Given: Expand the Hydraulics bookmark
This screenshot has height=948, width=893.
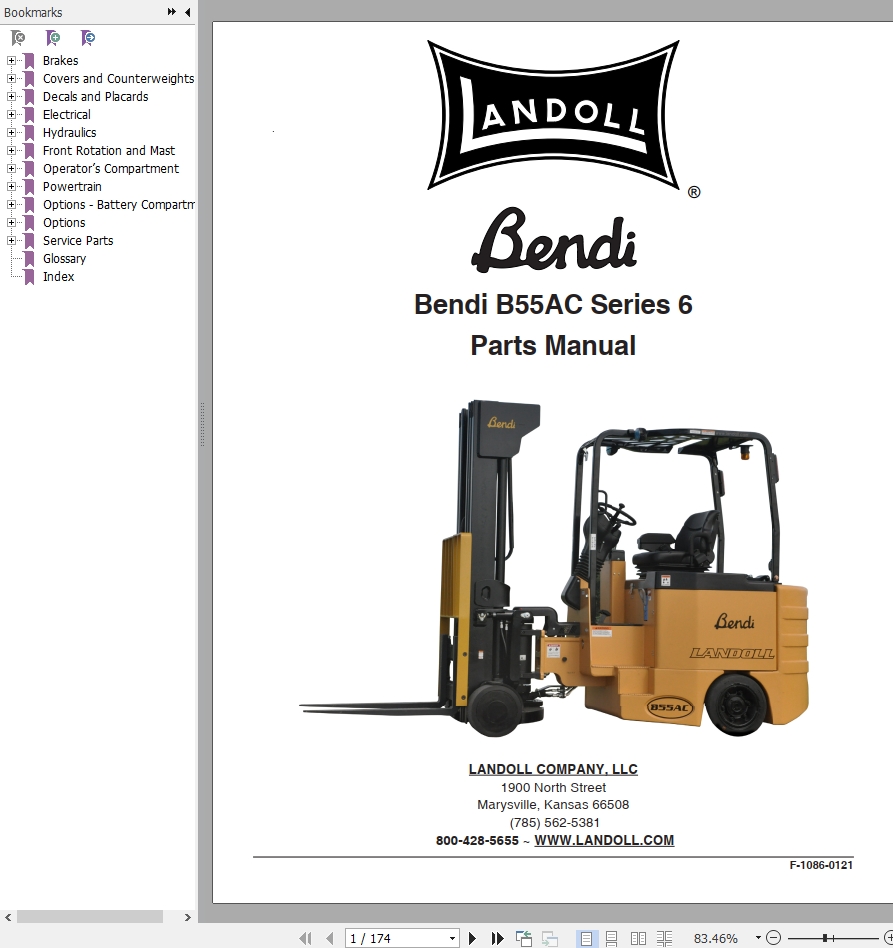Looking at the screenshot, I should pyautogui.click(x=11, y=132).
